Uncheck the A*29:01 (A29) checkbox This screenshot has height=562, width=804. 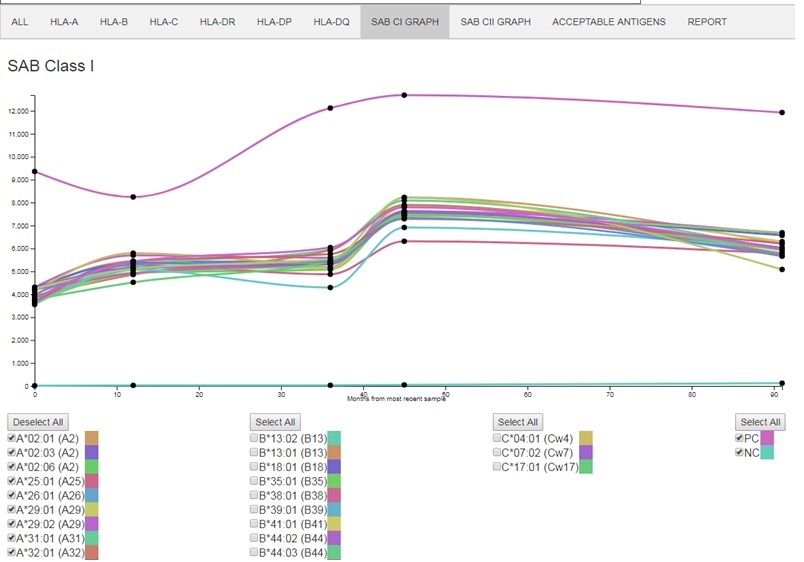(x=12, y=509)
